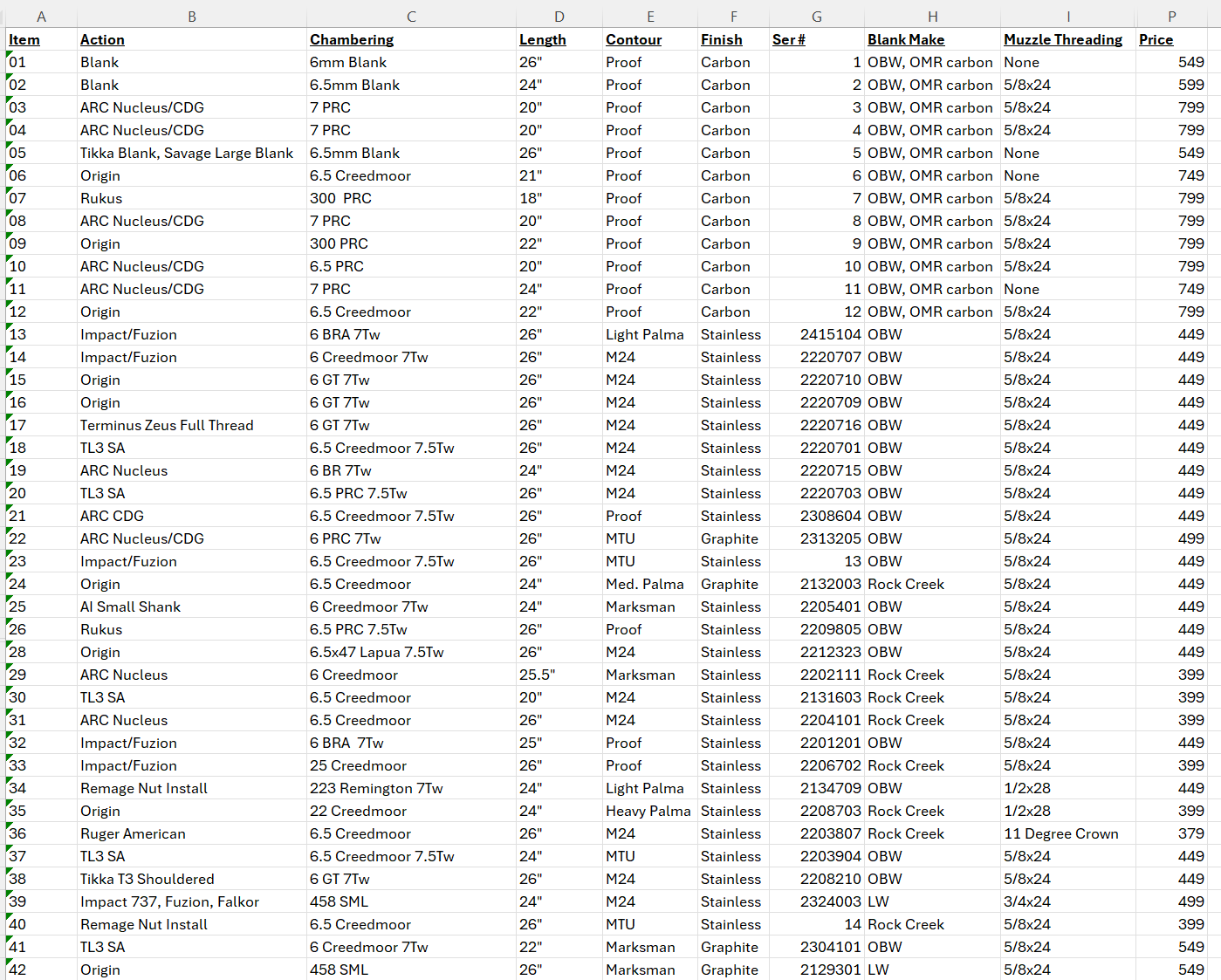
Task: Select column P header
Action: [1171, 17]
